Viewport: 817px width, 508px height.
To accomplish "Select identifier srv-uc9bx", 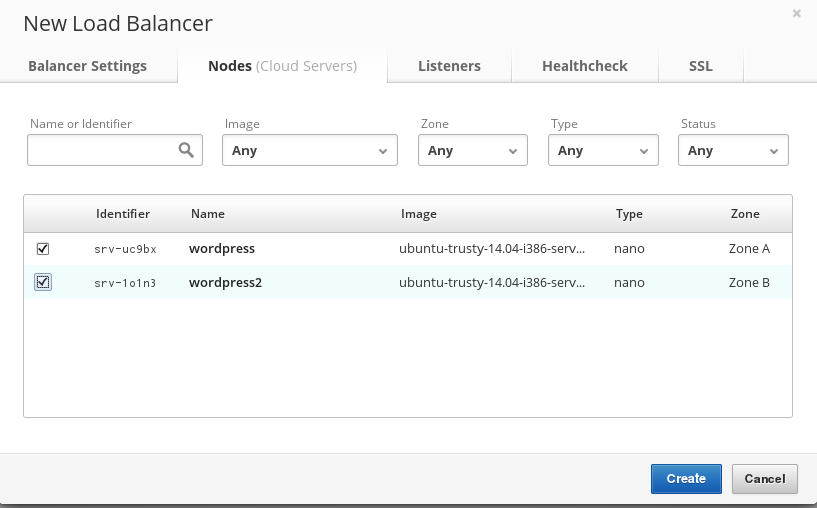I will (125, 249).
